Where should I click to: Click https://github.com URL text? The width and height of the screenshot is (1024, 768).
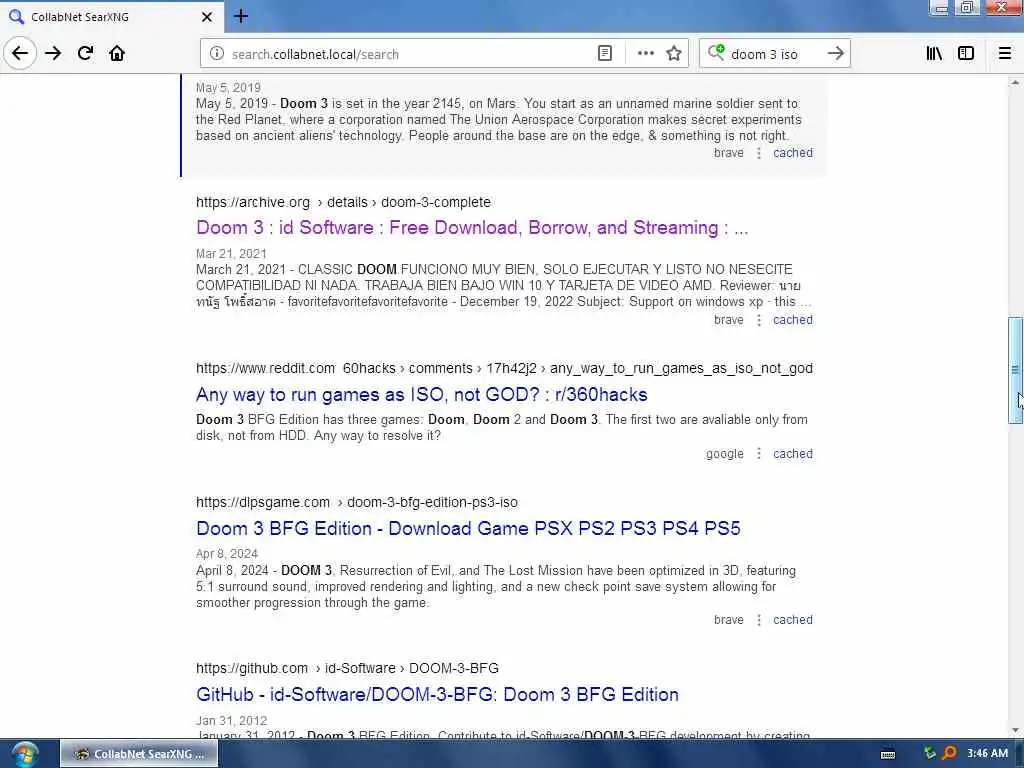click(251, 668)
